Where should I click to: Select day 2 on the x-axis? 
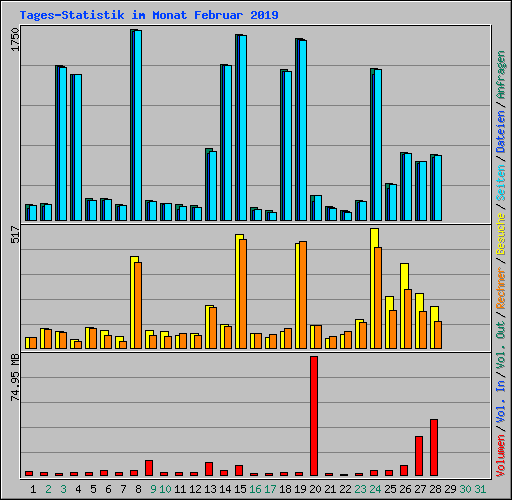[x=48, y=489]
